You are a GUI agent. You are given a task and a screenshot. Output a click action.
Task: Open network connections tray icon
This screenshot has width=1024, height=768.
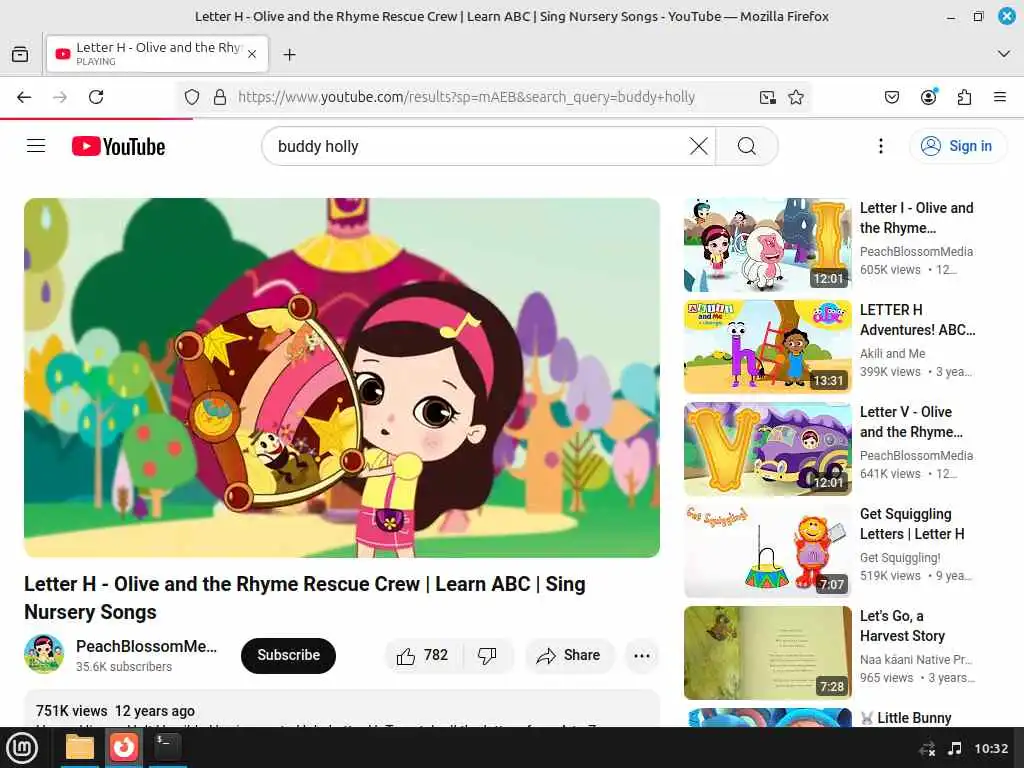pyautogui.click(x=927, y=748)
